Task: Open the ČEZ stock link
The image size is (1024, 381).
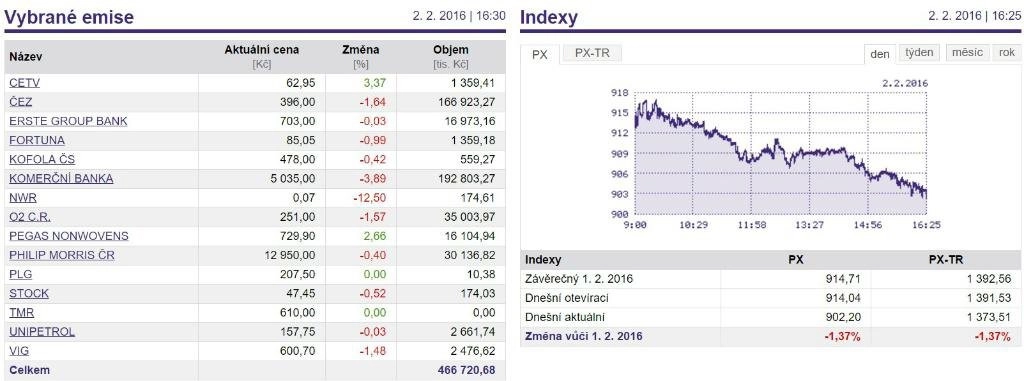Action: click(20, 102)
